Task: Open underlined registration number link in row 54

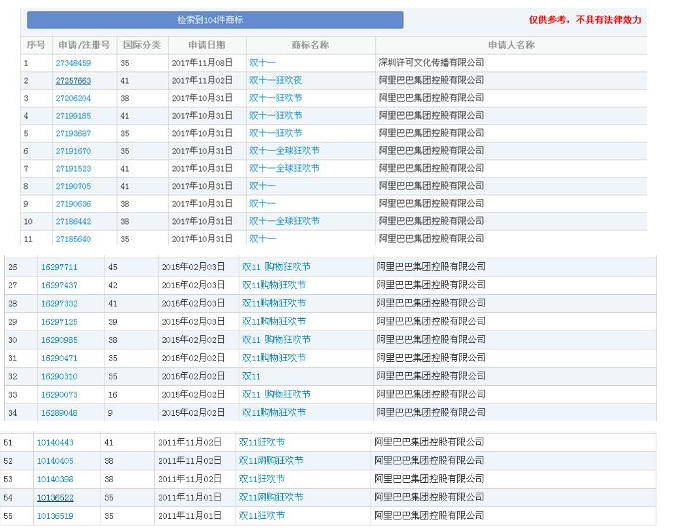Action: click(x=55, y=498)
